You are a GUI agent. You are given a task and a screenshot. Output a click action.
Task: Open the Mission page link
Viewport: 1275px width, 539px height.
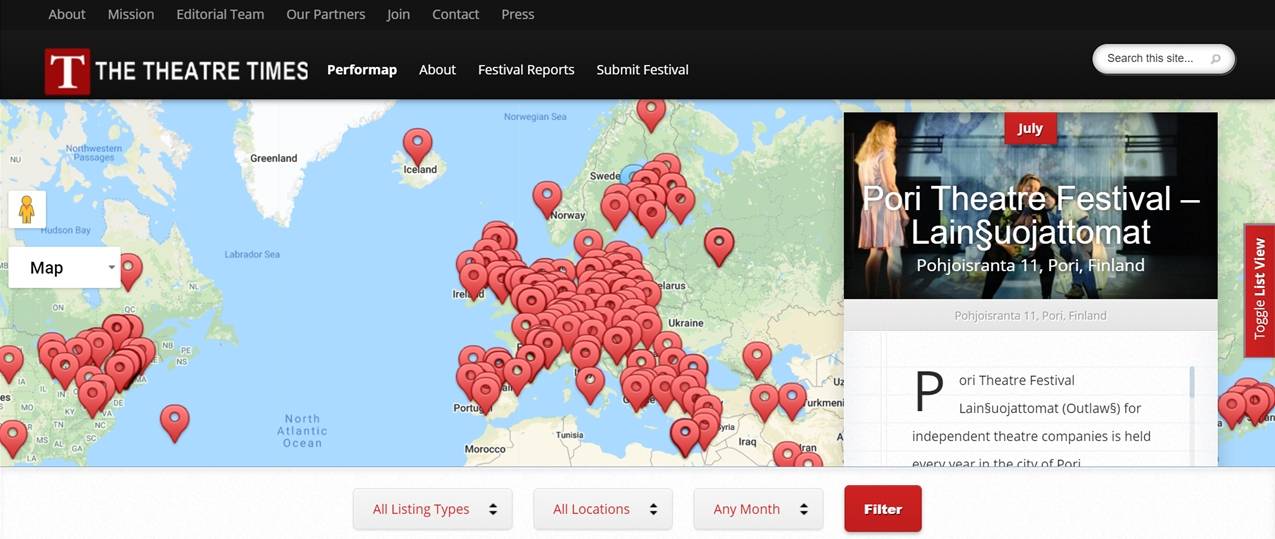(x=131, y=14)
